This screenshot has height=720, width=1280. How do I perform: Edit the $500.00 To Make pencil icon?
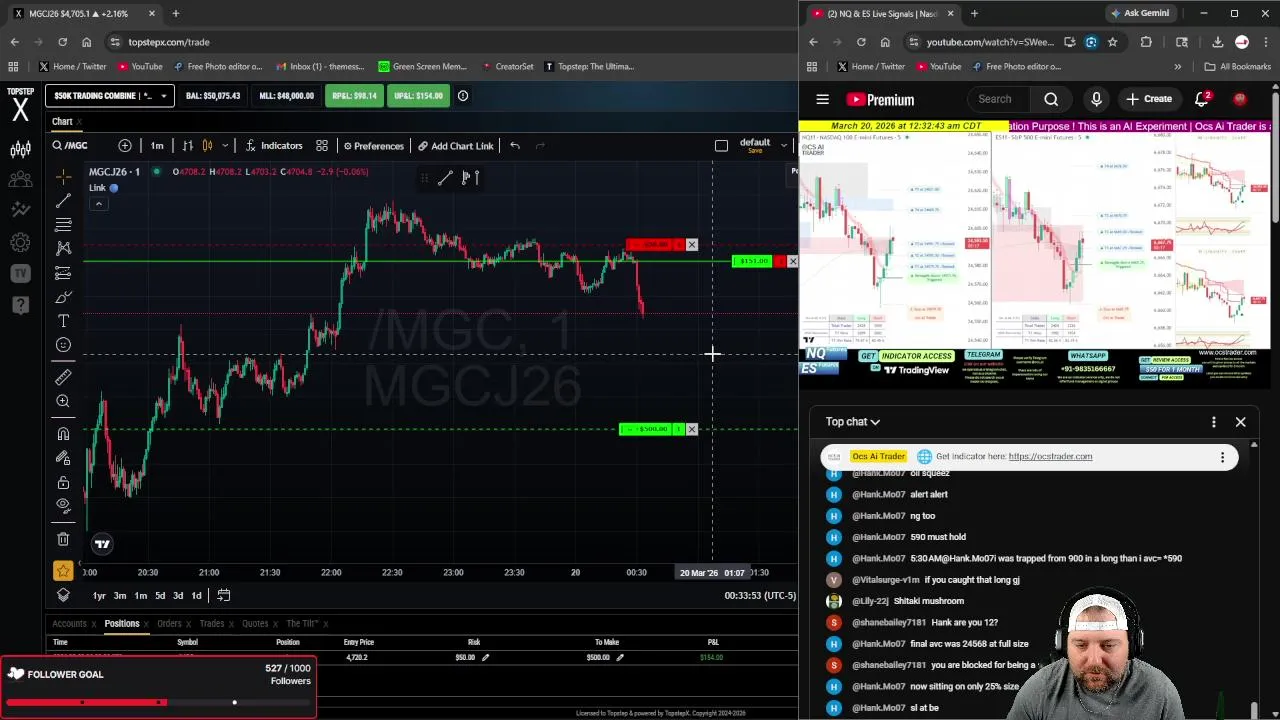click(619, 658)
